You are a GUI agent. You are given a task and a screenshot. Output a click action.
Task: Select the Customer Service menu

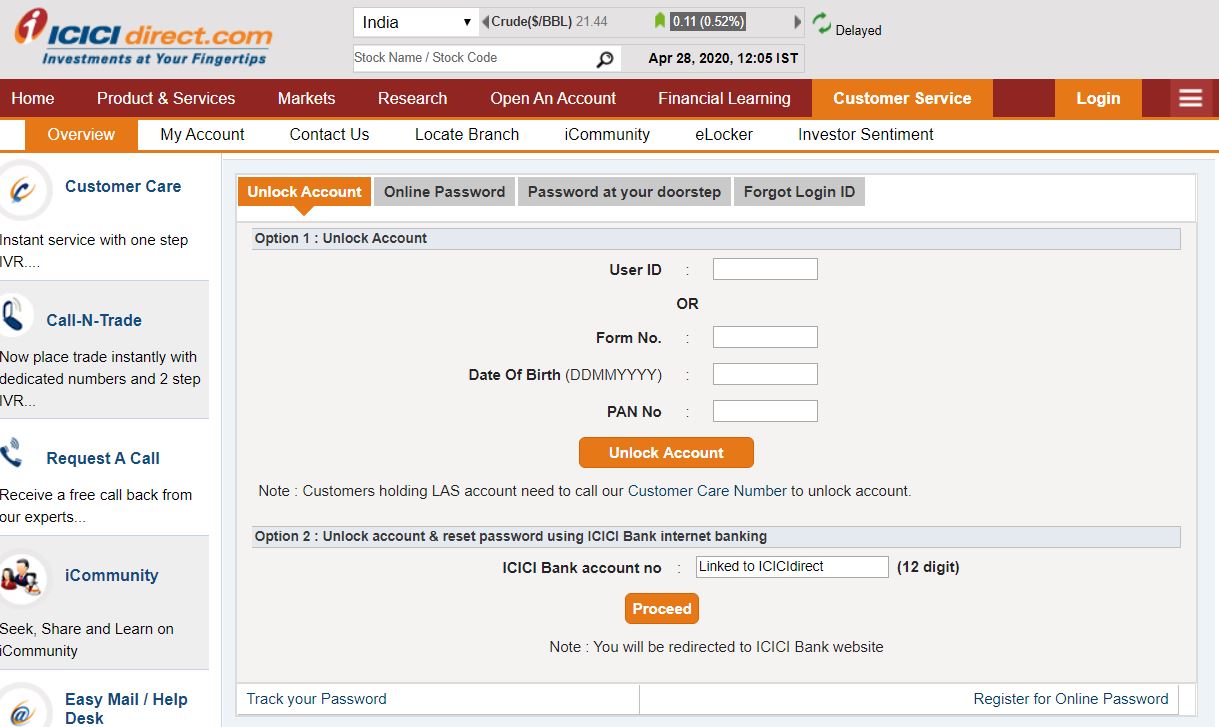pos(902,98)
